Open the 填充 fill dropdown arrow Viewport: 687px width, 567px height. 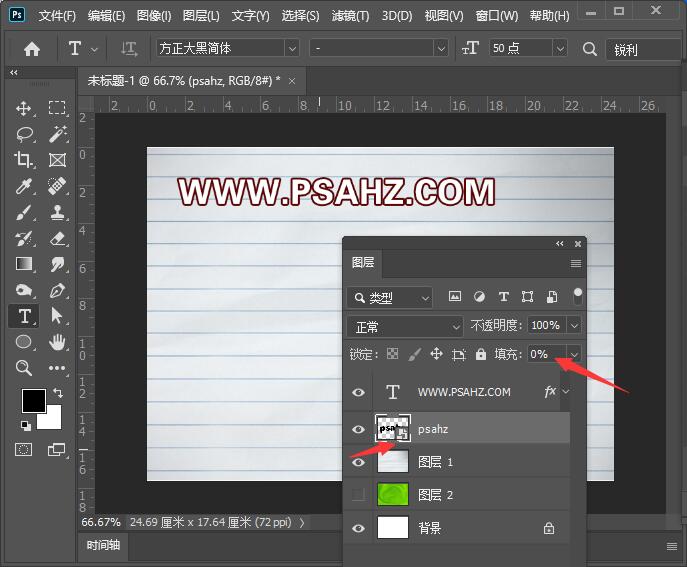tap(574, 354)
